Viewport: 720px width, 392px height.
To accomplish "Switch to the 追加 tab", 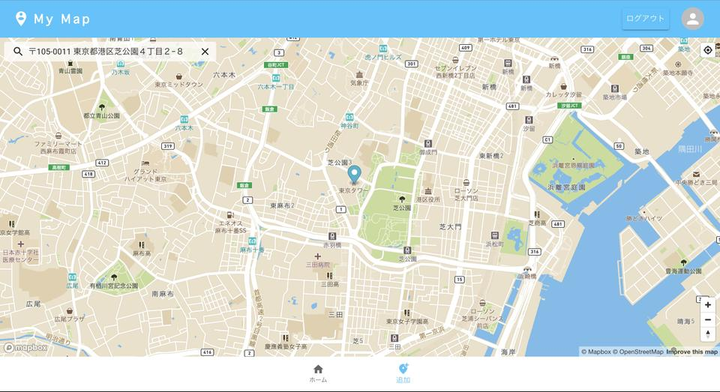I will [x=403, y=374].
